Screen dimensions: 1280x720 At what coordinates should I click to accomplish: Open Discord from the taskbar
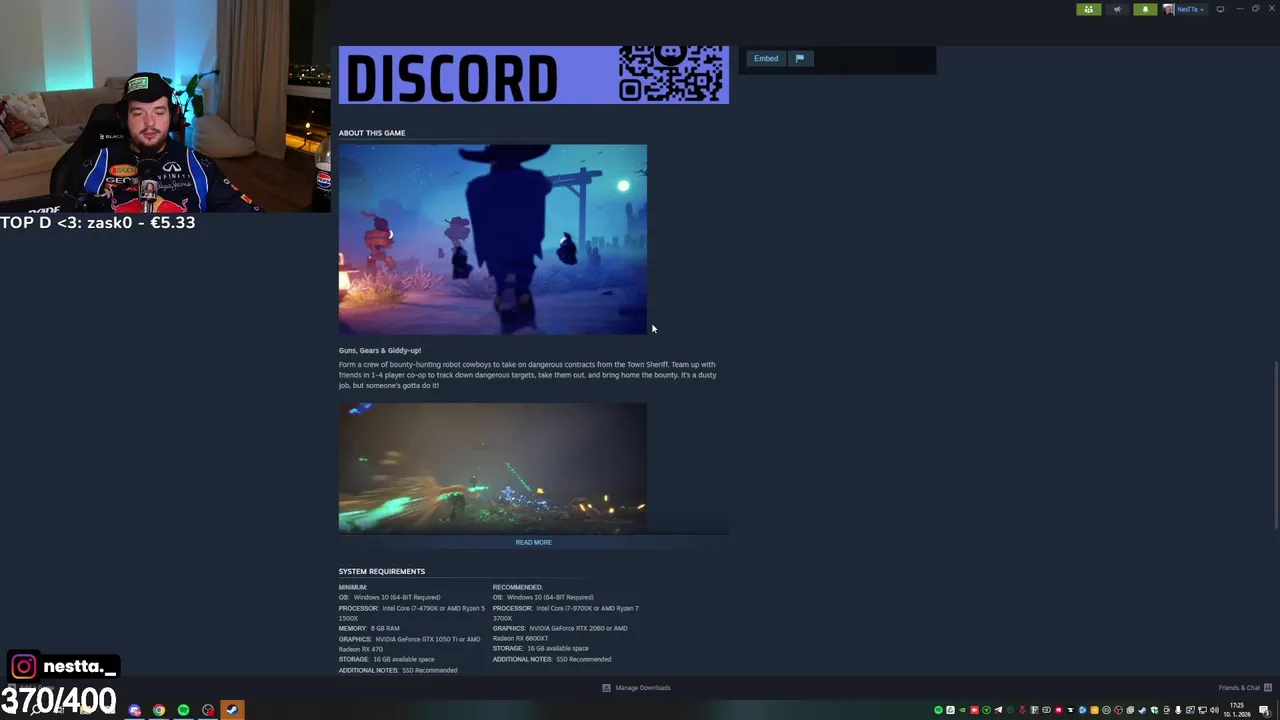click(135, 710)
